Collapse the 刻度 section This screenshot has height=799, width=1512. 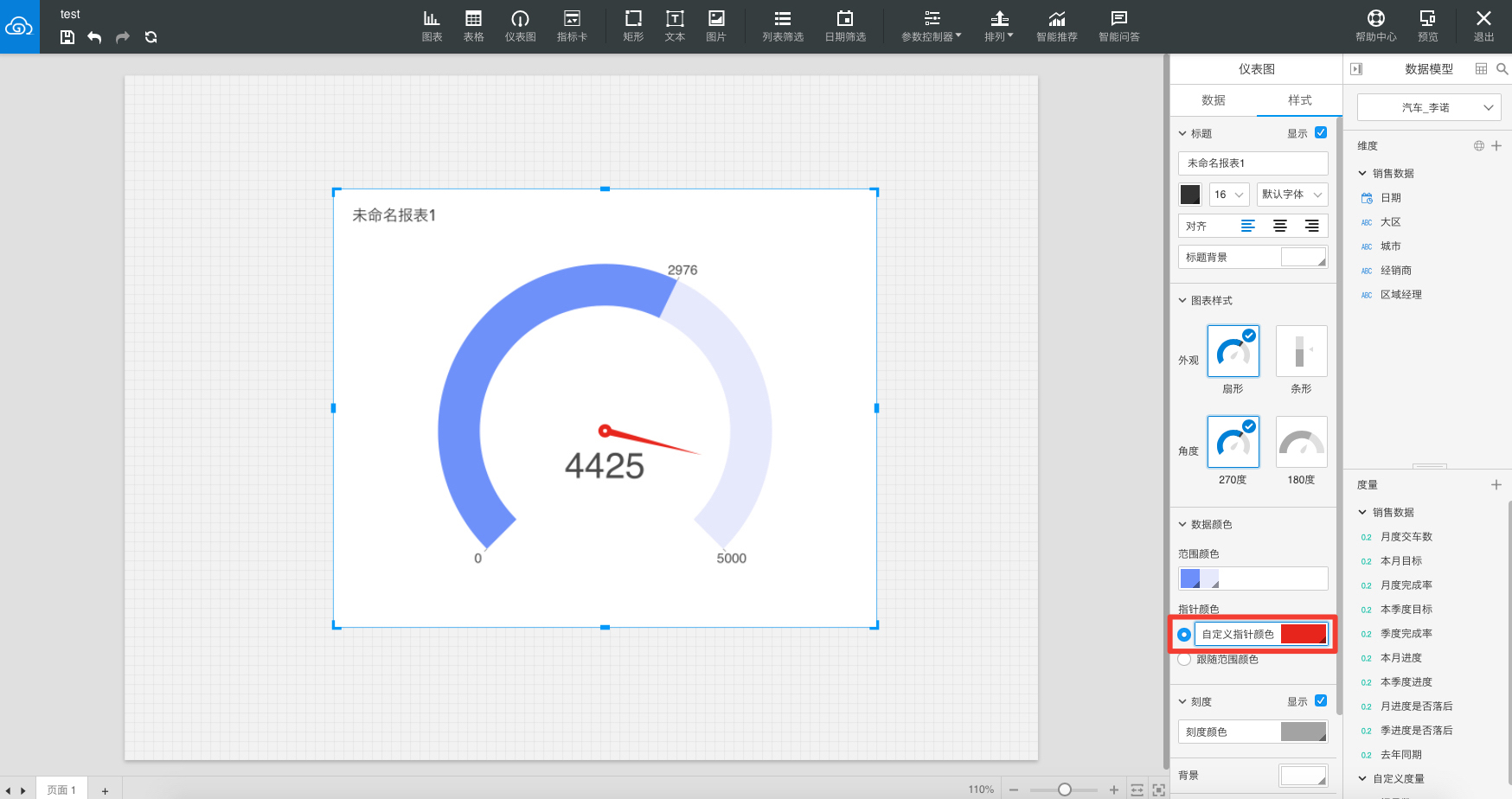[x=1182, y=701]
